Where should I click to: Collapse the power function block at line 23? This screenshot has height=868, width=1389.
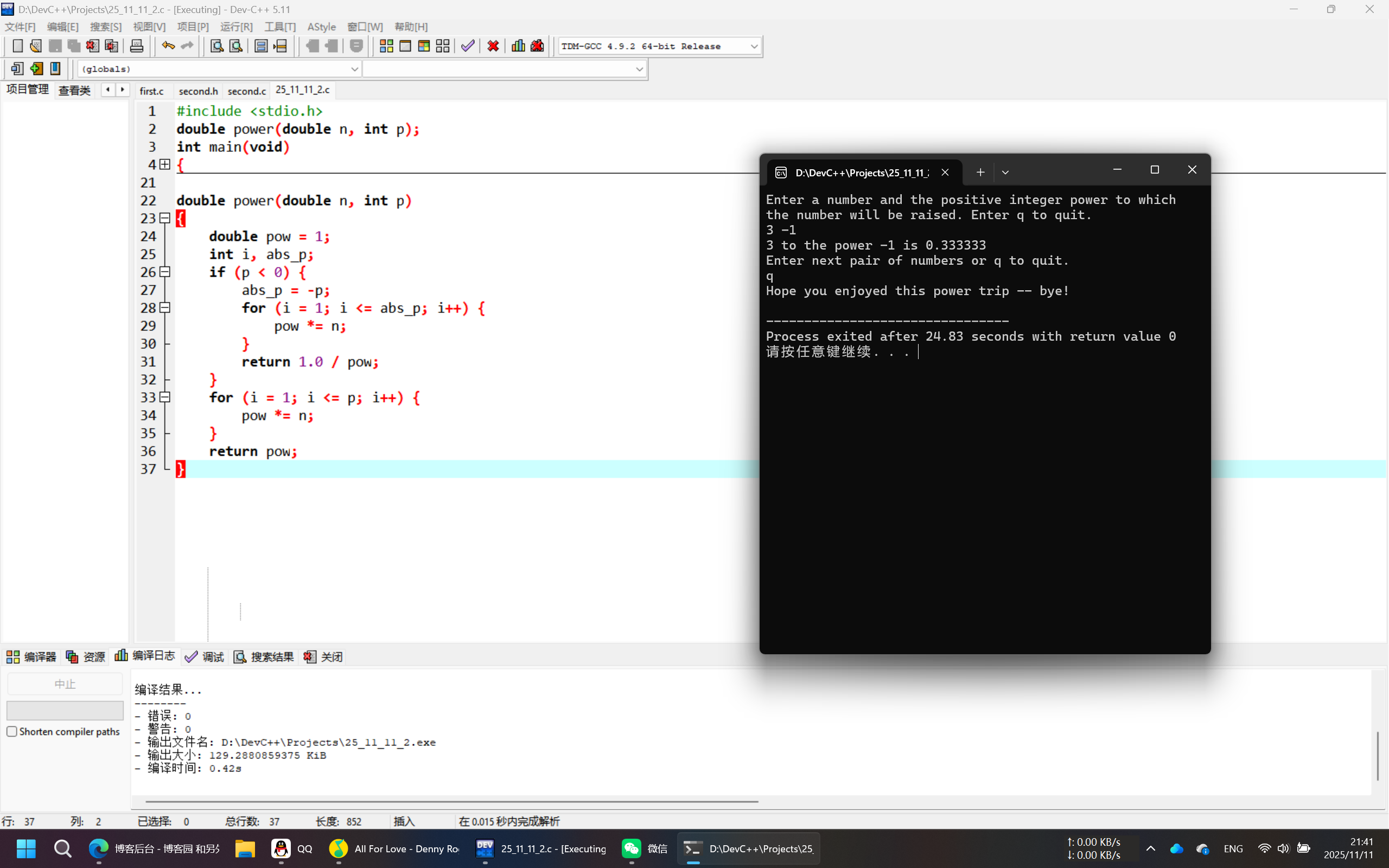coord(165,218)
